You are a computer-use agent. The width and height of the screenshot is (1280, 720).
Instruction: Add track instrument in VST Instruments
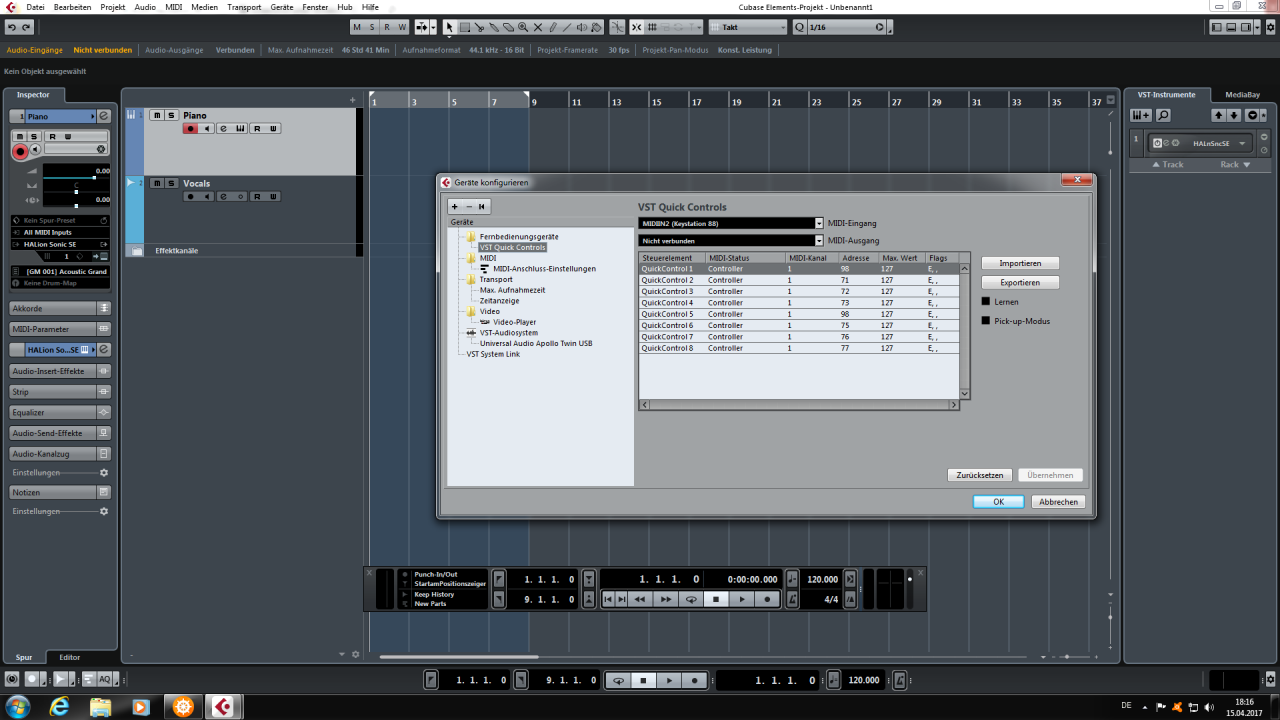pos(1141,115)
